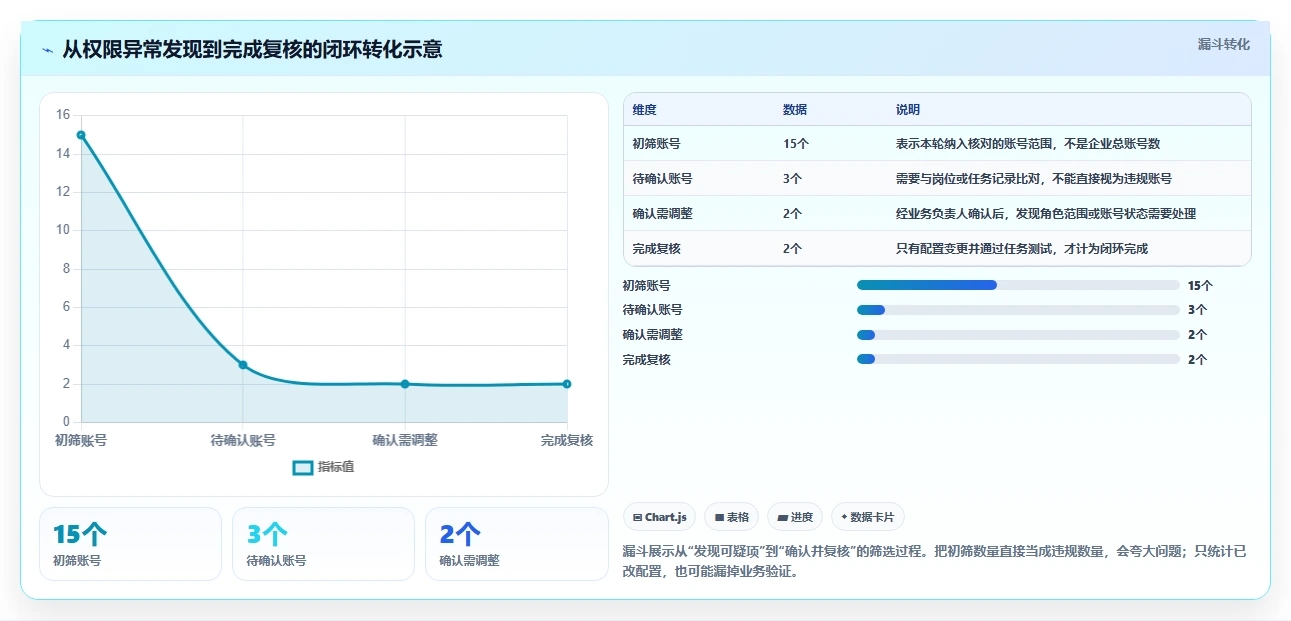Click the Chart.js tag pill
The image size is (1291, 621).
(660, 517)
